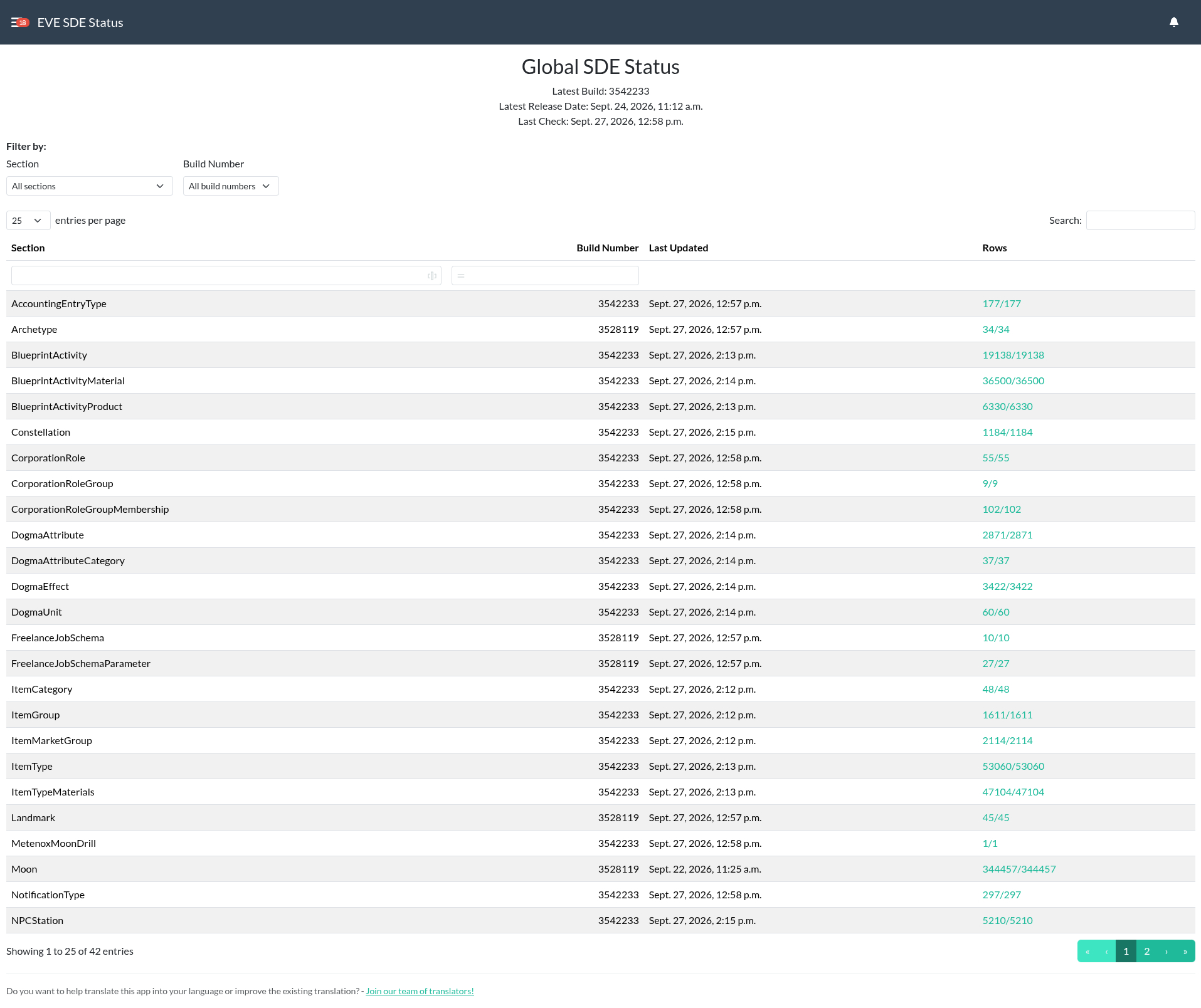Sort by Rows column header
This screenshot has width=1201, height=1008.
pos(995,248)
